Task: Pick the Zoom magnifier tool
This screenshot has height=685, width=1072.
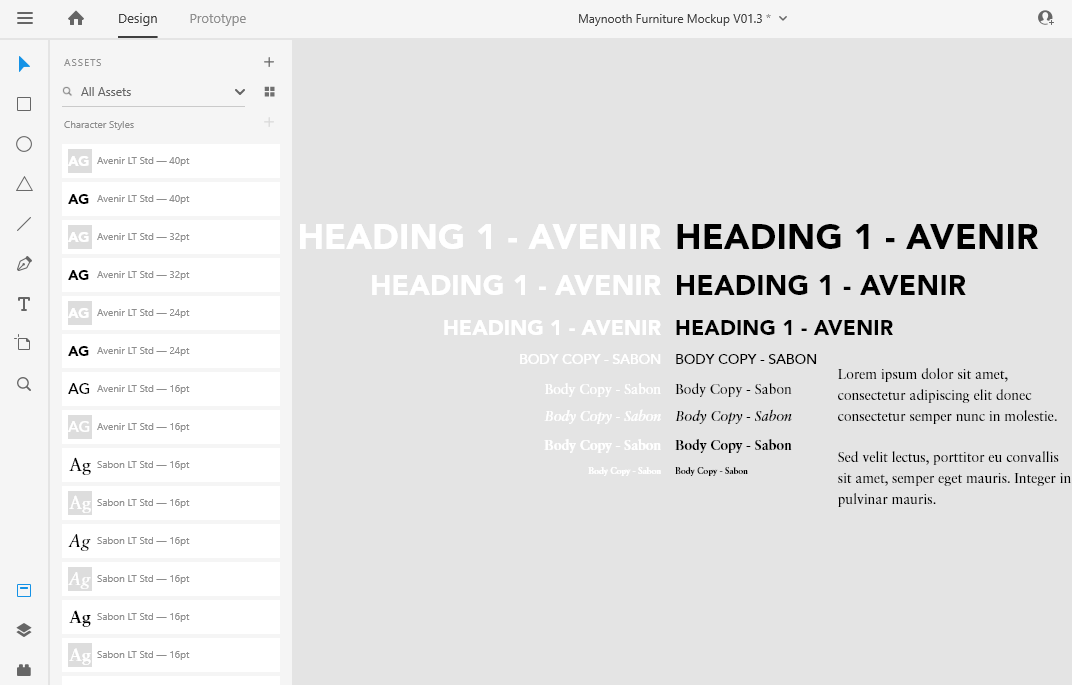Action: point(24,384)
